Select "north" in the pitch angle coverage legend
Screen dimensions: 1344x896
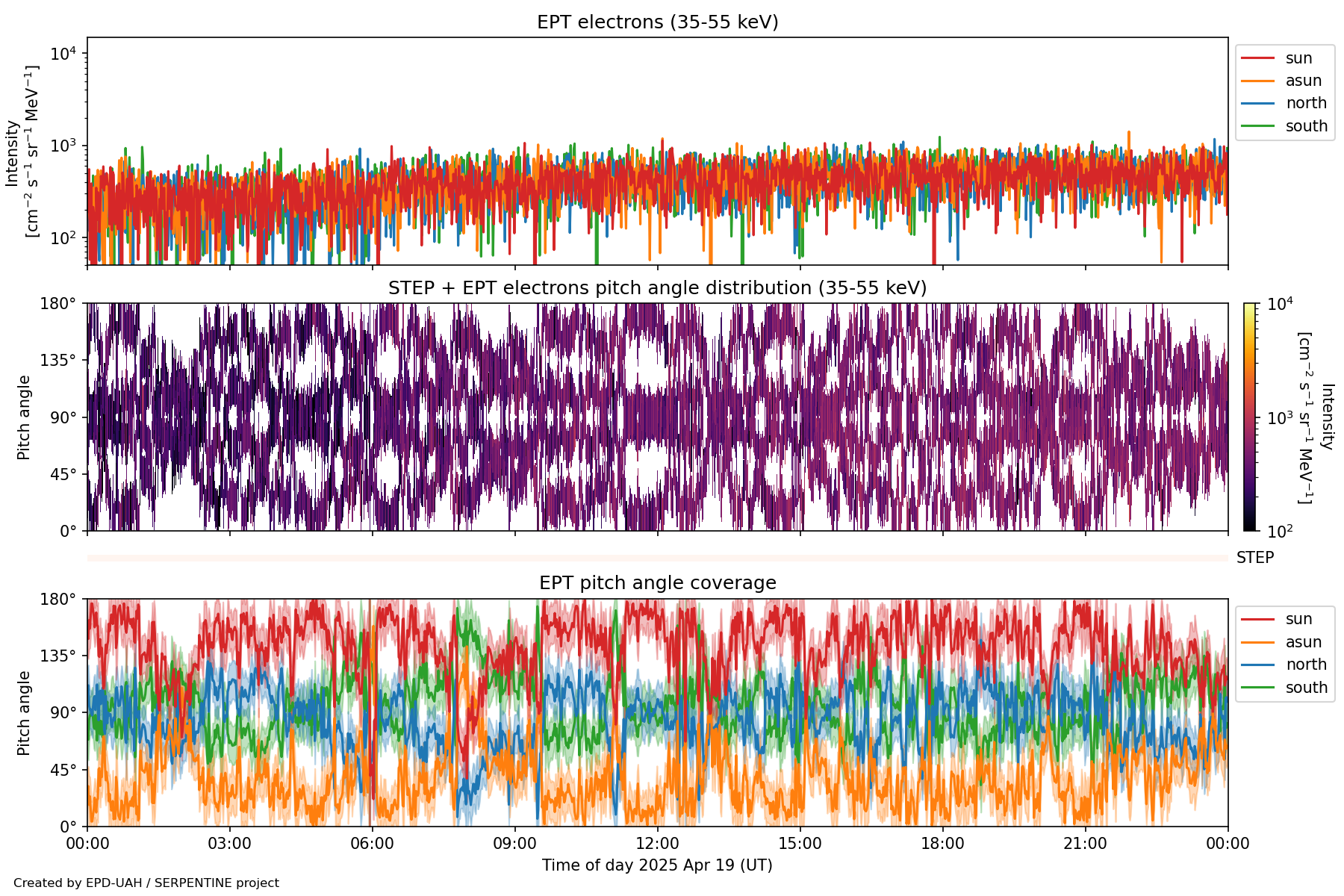coord(1305,665)
